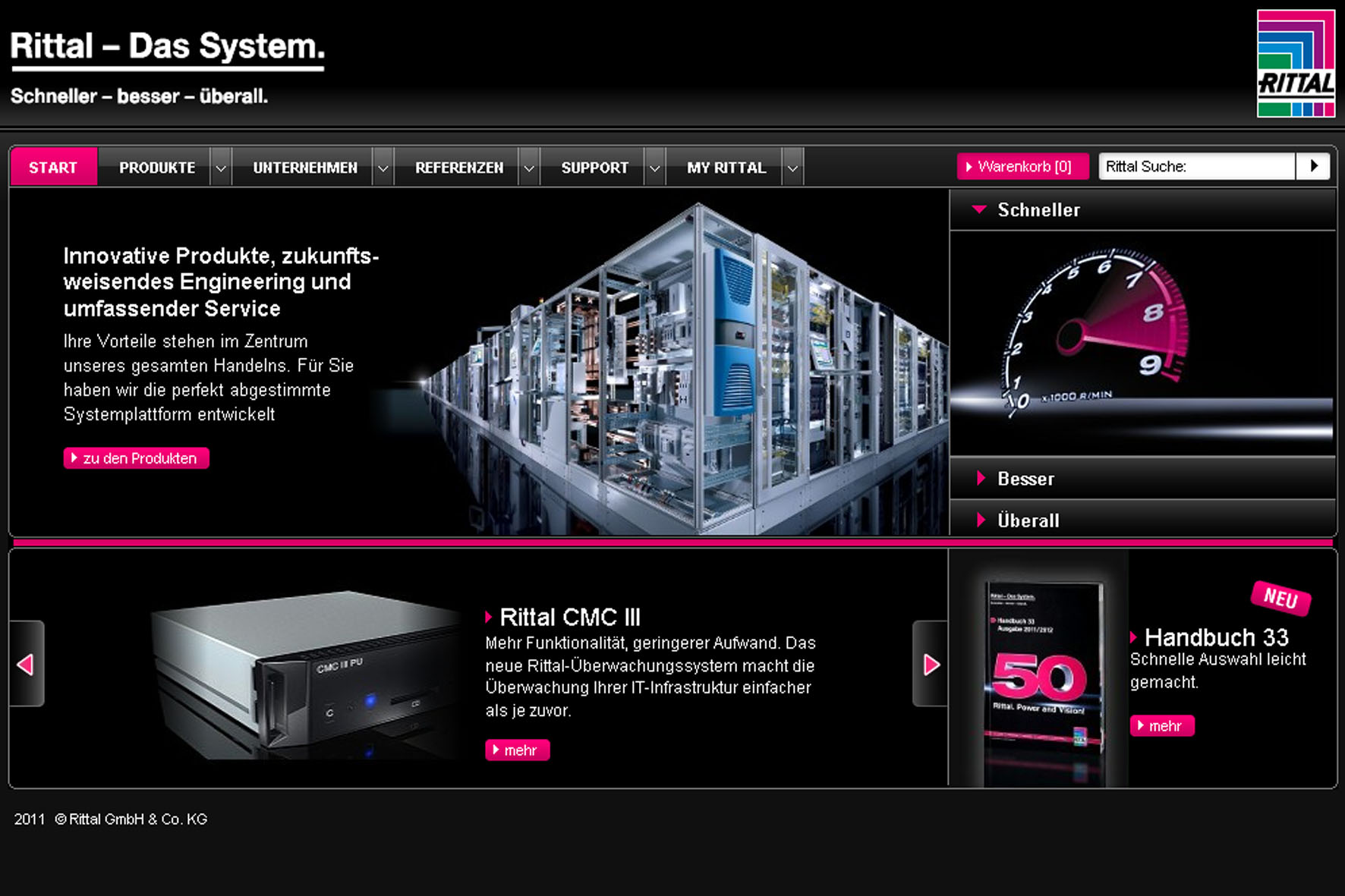Click the 'Innovative Produkte' headline text
1345x896 pixels.
coord(221,281)
